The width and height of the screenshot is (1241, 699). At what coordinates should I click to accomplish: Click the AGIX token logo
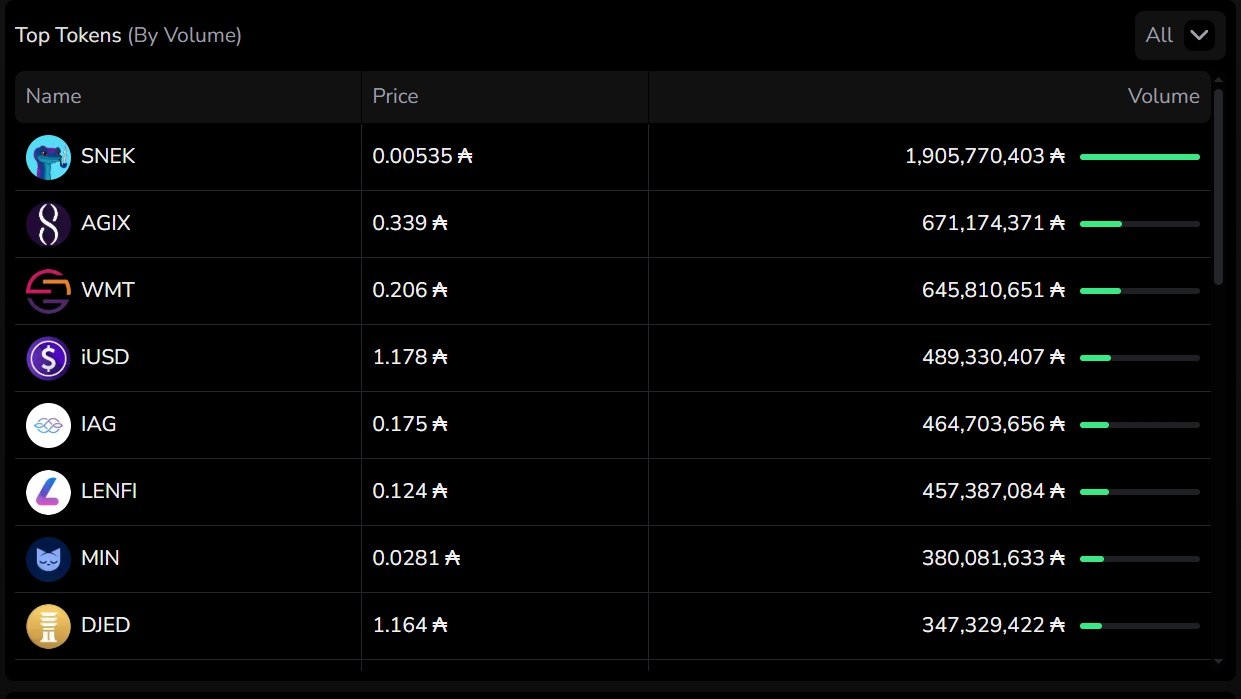(48, 224)
